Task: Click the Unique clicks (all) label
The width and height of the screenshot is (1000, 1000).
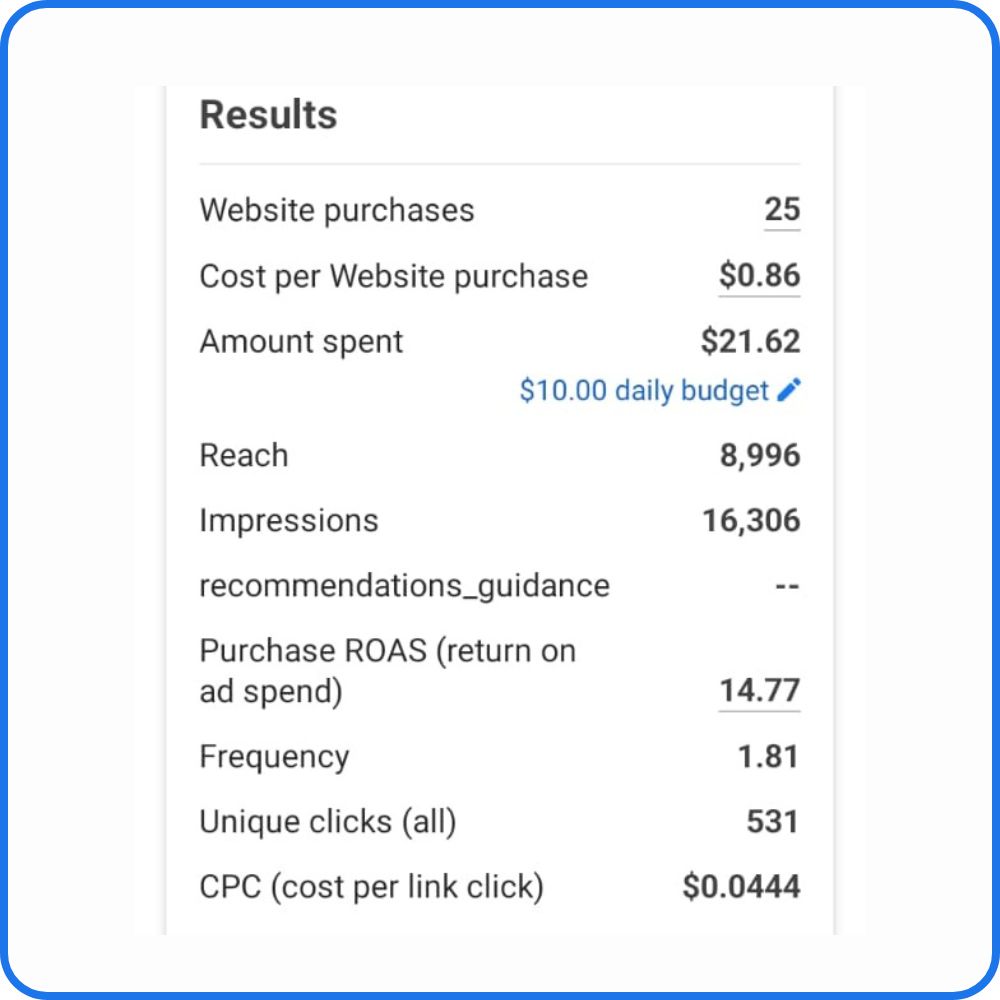Action: point(328,822)
